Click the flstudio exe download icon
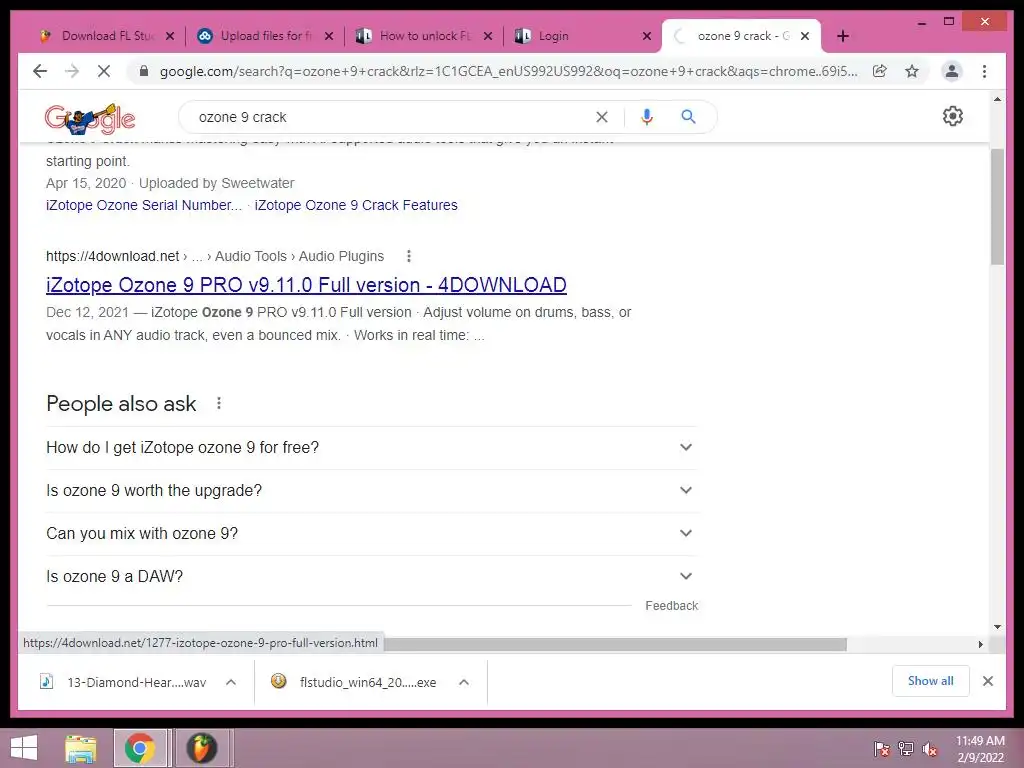This screenshot has height=768, width=1024. (x=278, y=681)
